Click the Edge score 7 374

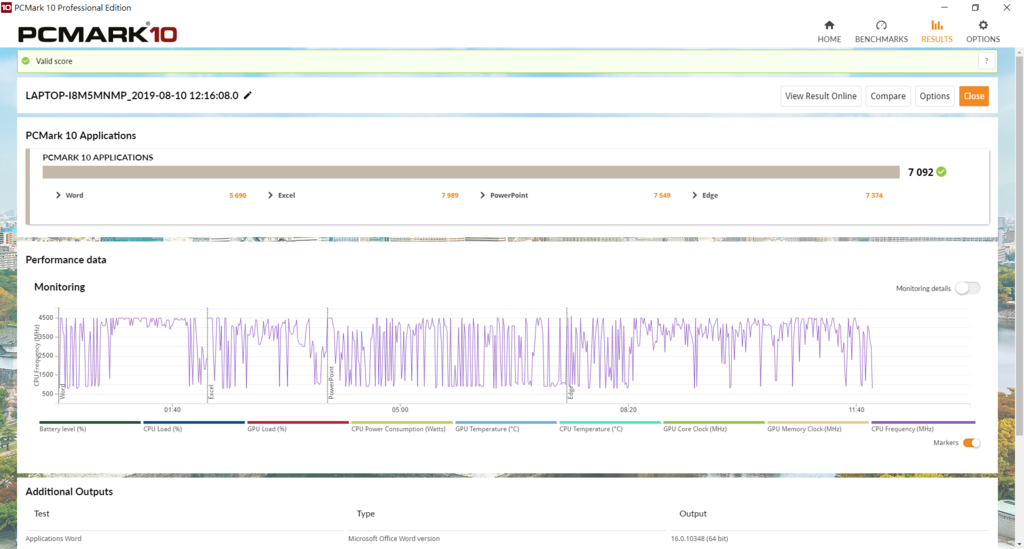coord(874,195)
